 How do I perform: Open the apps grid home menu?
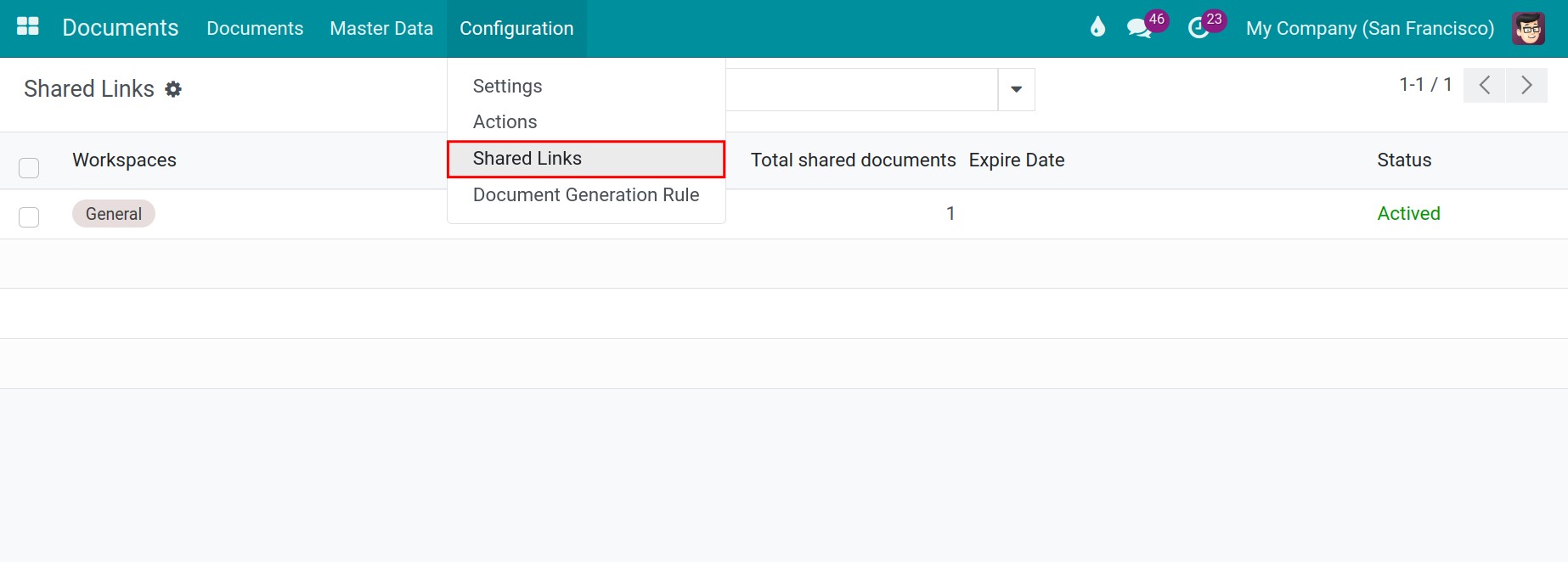[28, 27]
